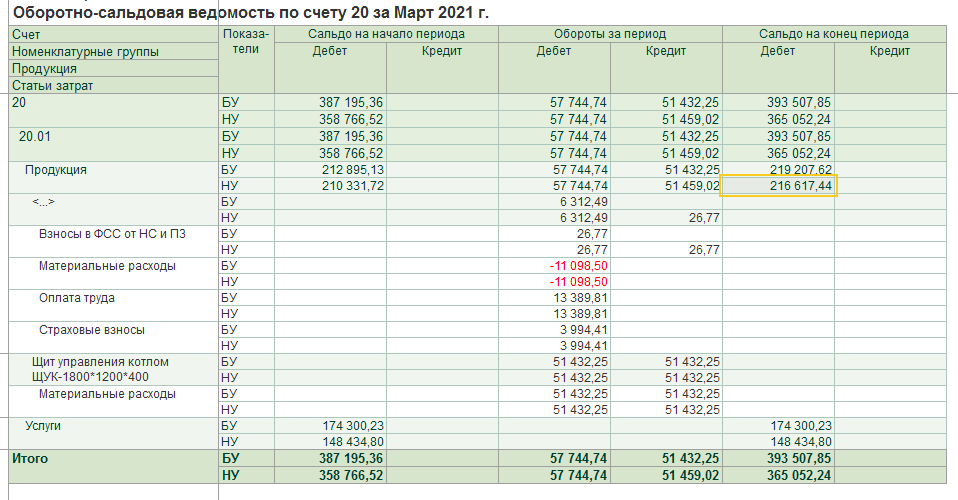Click the 'Продукция' header cell above 'Статьи затрат'
The width and height of the screenshot is (958, 500).
coord(114,68)
